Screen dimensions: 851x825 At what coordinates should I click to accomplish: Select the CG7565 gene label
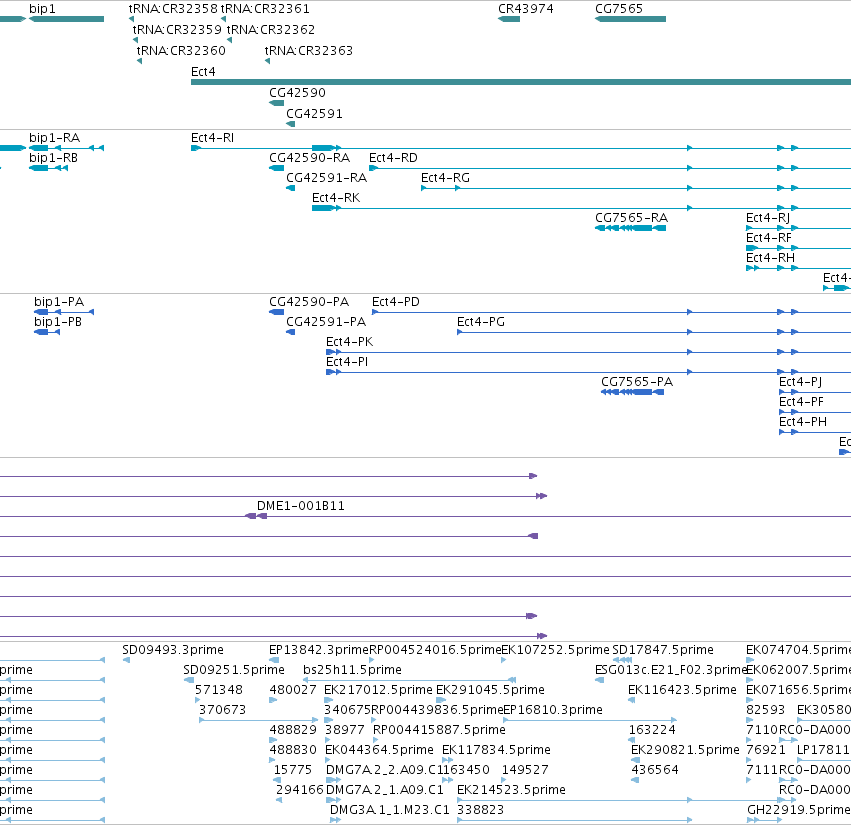pyautogui.click(x=619, y=9)
